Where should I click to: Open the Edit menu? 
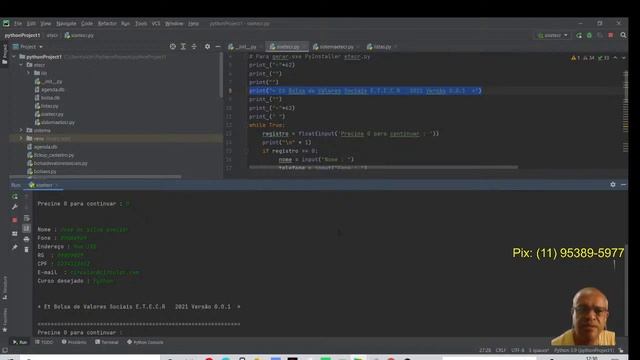pos(31,24)
